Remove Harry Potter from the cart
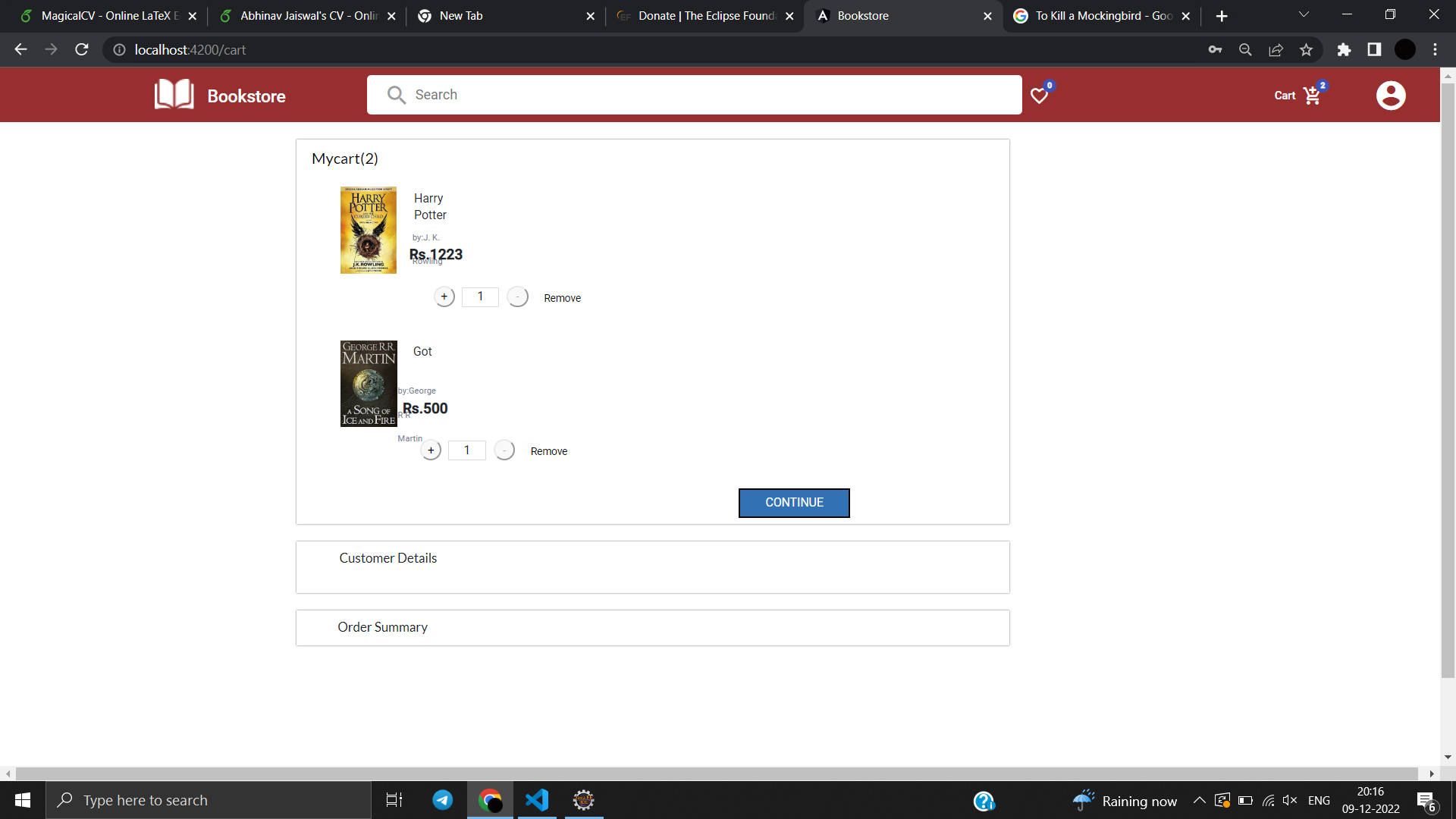Screen dimensions: 1456x819 pos(562,297)
